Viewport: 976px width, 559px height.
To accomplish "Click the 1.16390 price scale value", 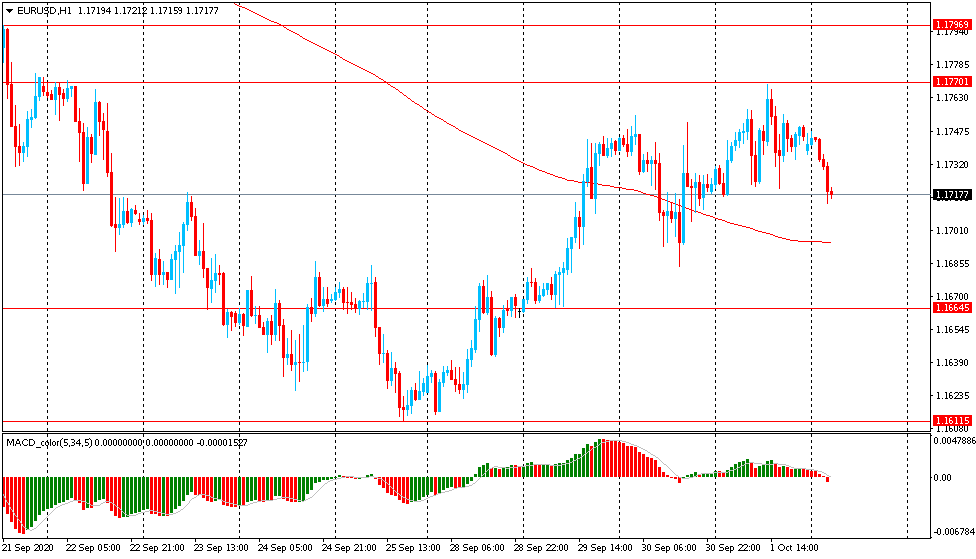I will (952, 362).
